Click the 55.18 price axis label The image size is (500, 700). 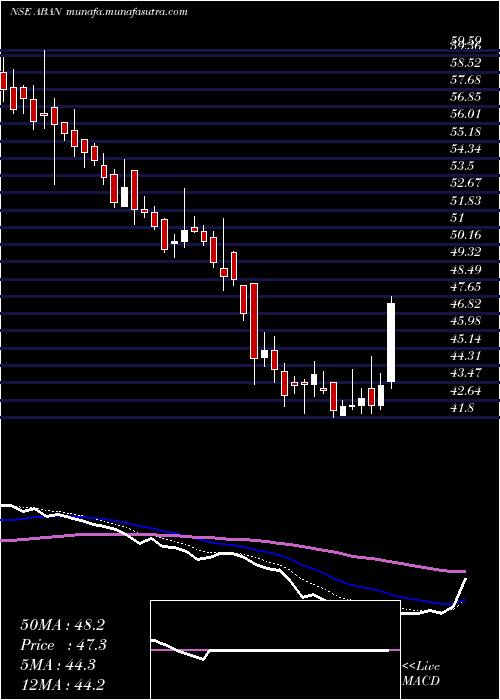[x=466, y=132]
